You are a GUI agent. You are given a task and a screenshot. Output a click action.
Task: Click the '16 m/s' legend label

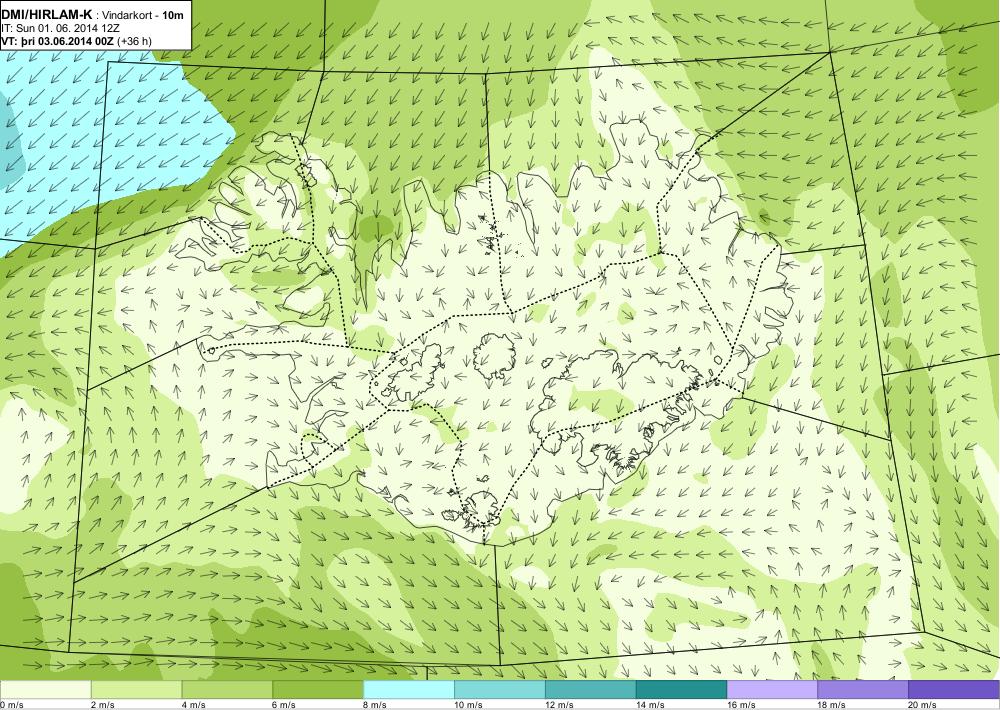[x=742, y=705]
